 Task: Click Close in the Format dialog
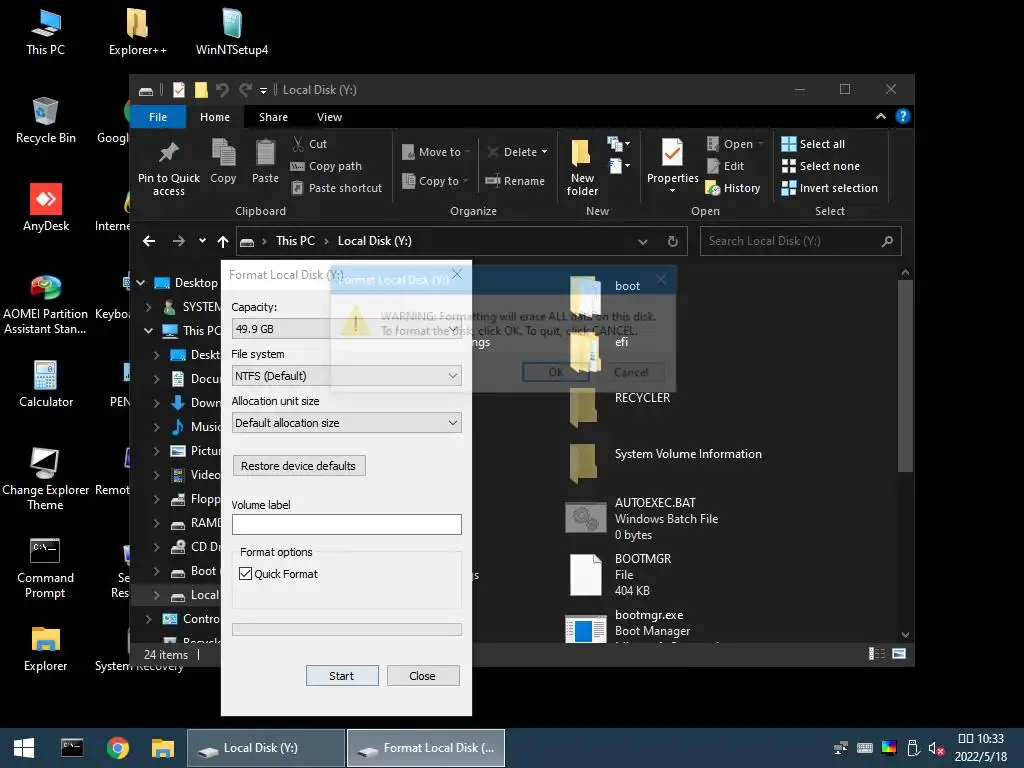click(422, 676)
